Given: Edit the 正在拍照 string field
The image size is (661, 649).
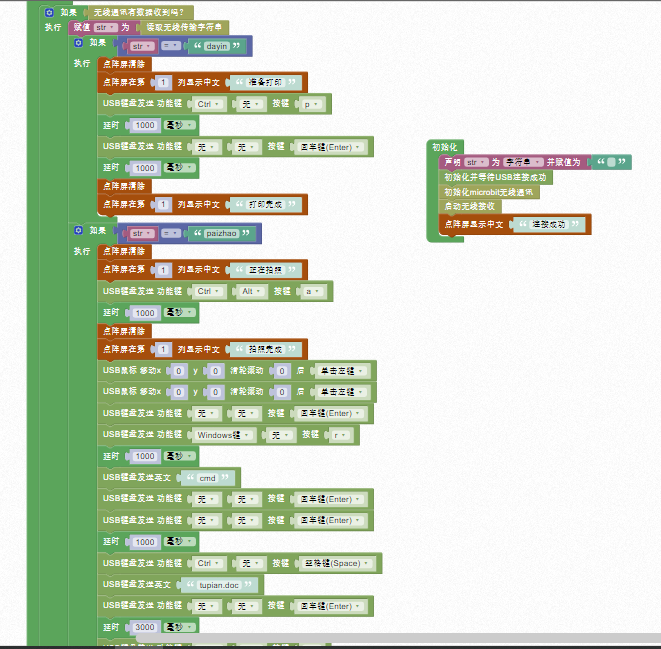Looking at the screenshot, I should click(x=266, y=270).
